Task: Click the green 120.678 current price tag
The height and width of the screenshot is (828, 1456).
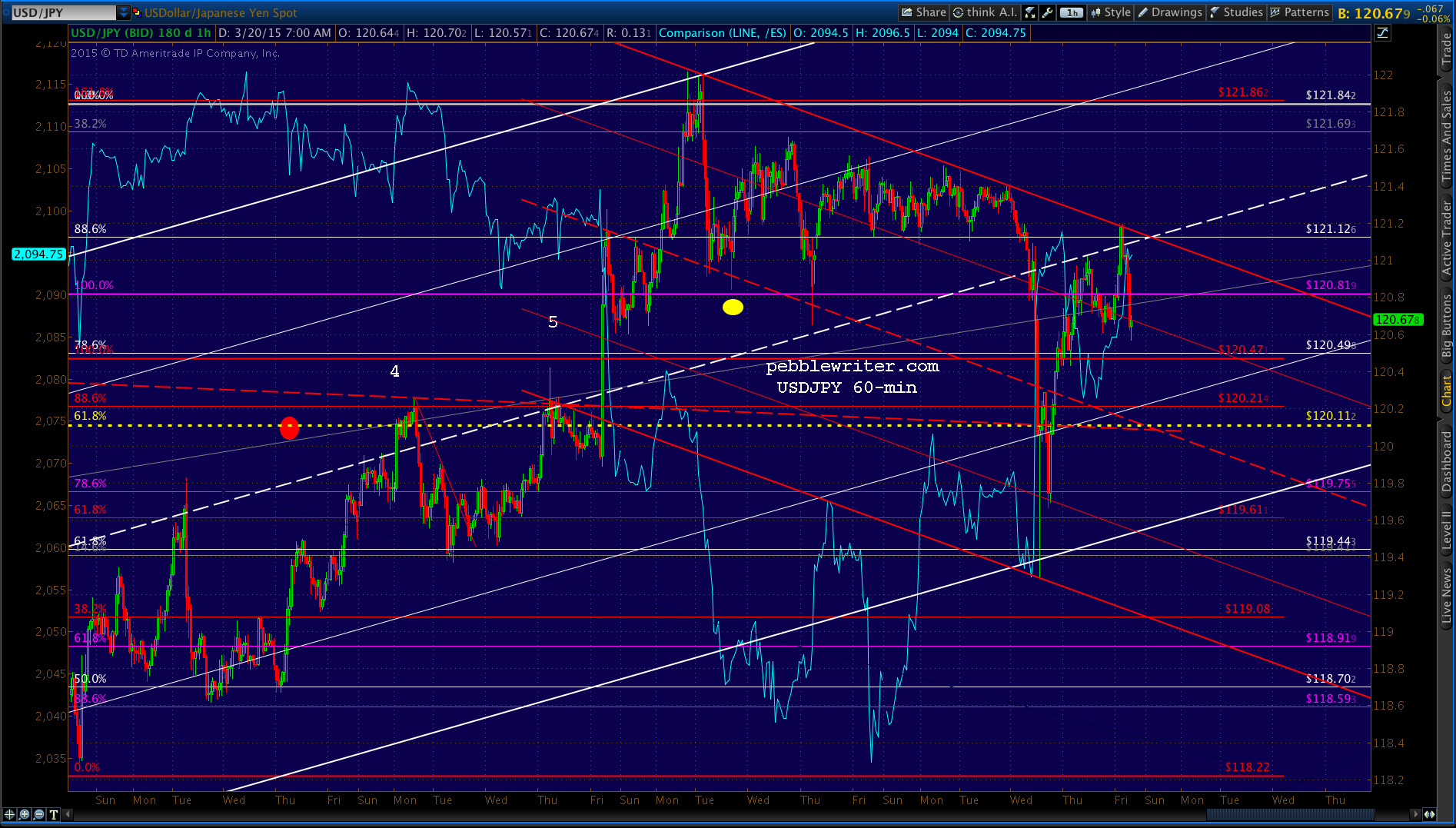Action: pyautogui.click(x=1398, y=320)
